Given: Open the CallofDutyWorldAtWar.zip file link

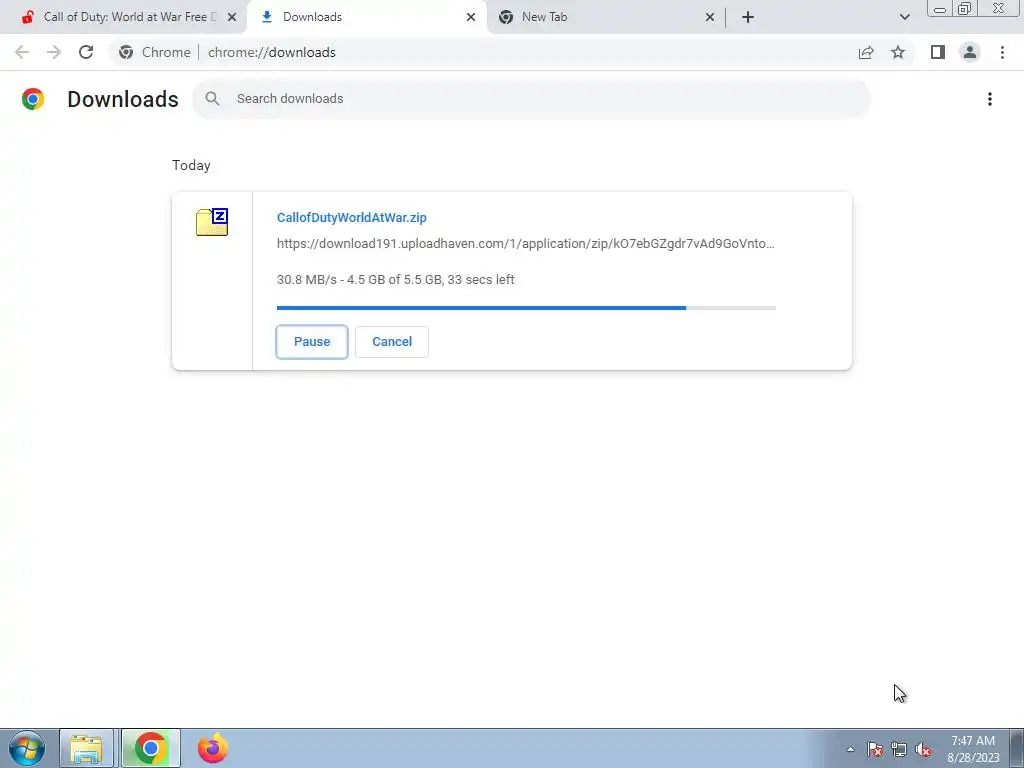Looking at the screenshot, I should [351, 217].
